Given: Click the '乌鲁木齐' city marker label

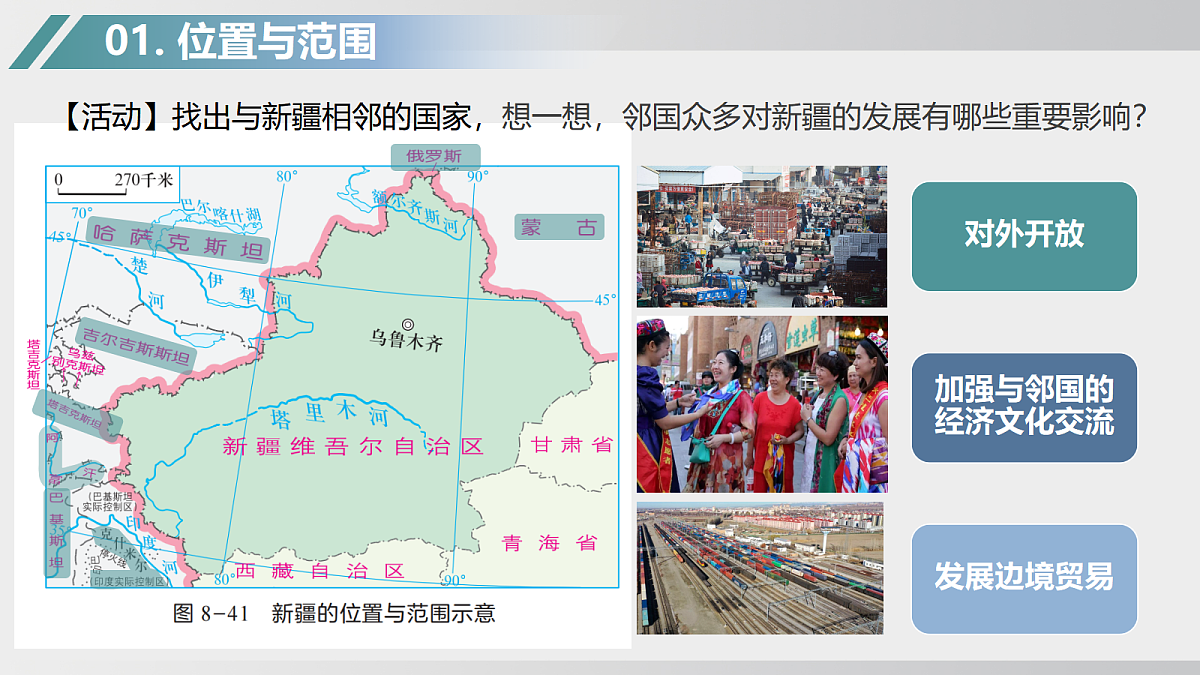Looking at the screenshot, I should [405, 341].
